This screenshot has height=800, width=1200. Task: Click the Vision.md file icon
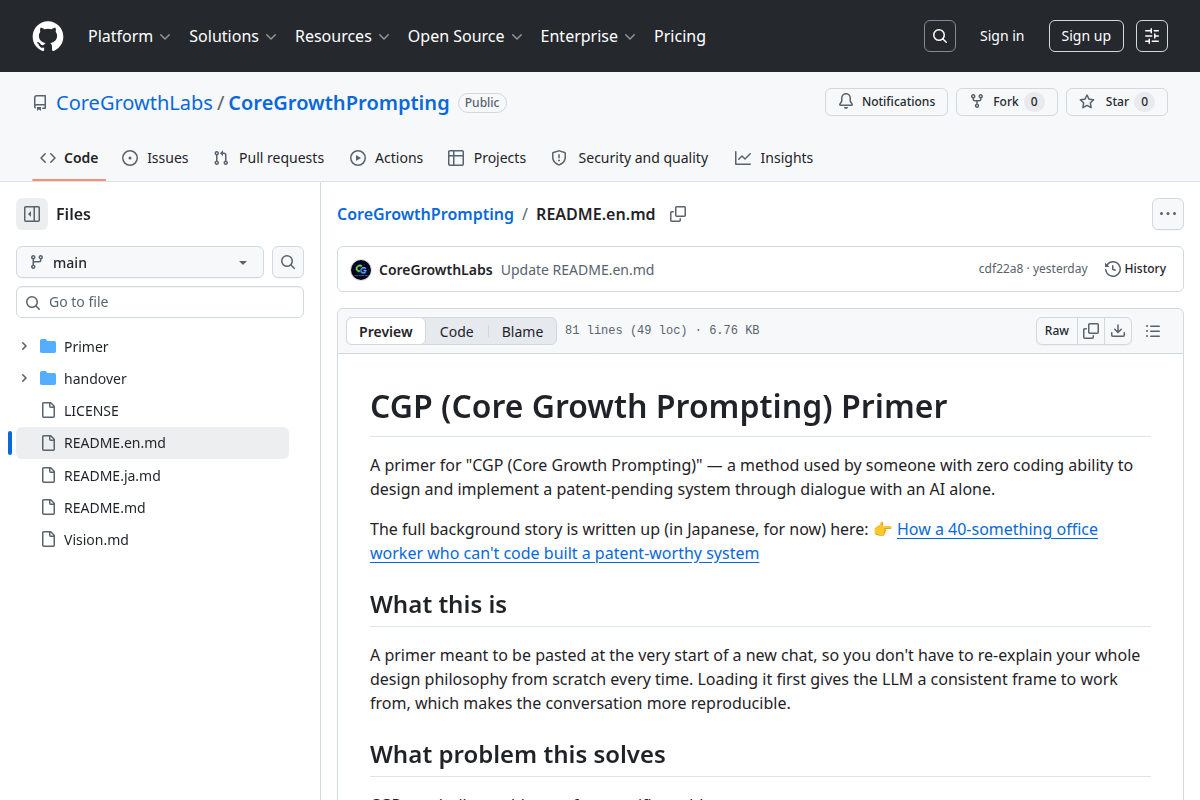[48, 540]
